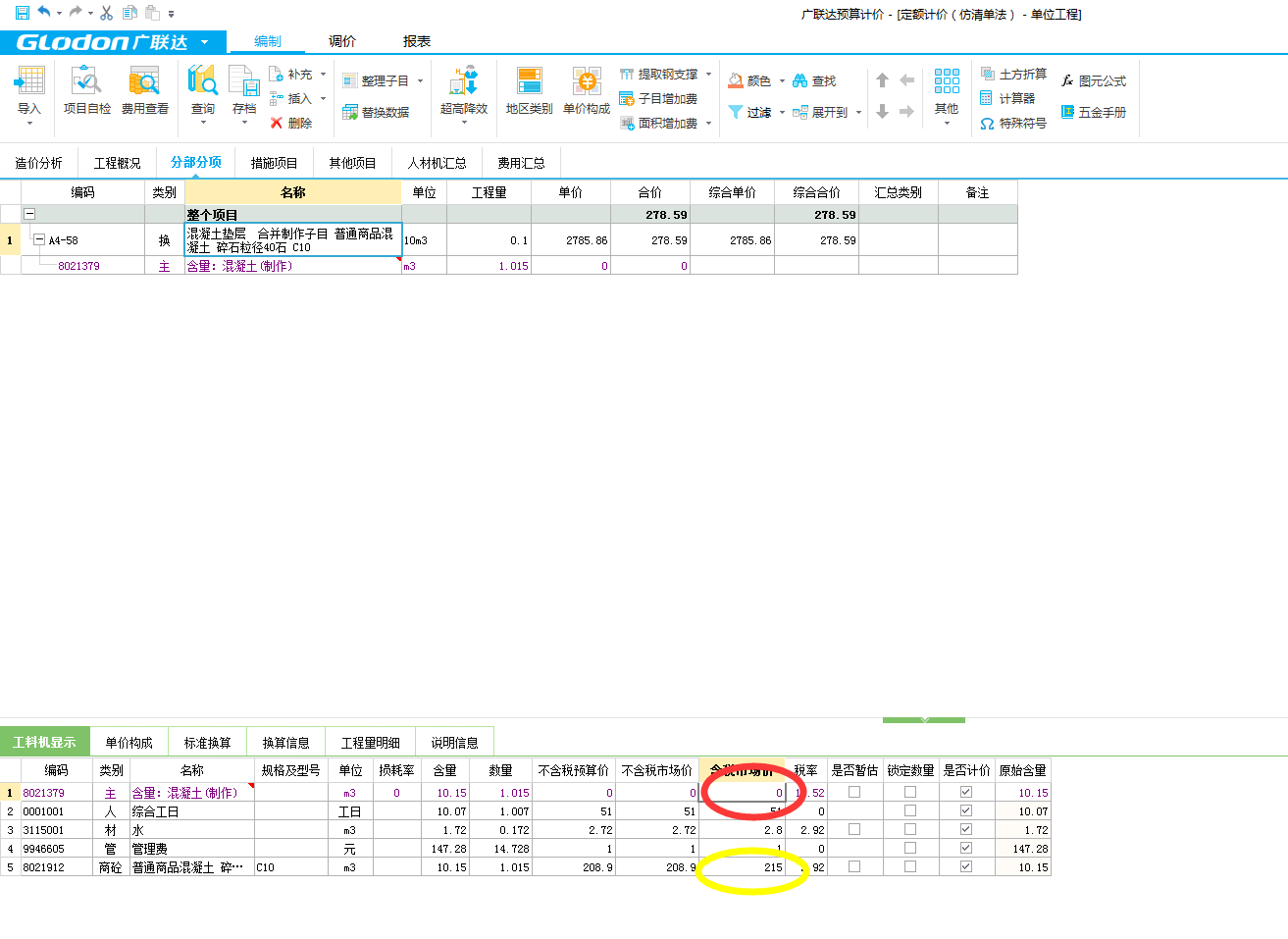The width and height of the screenshot is (1288, 939).
Task: Click the move down arrow icon
Action: pos(882,112)
